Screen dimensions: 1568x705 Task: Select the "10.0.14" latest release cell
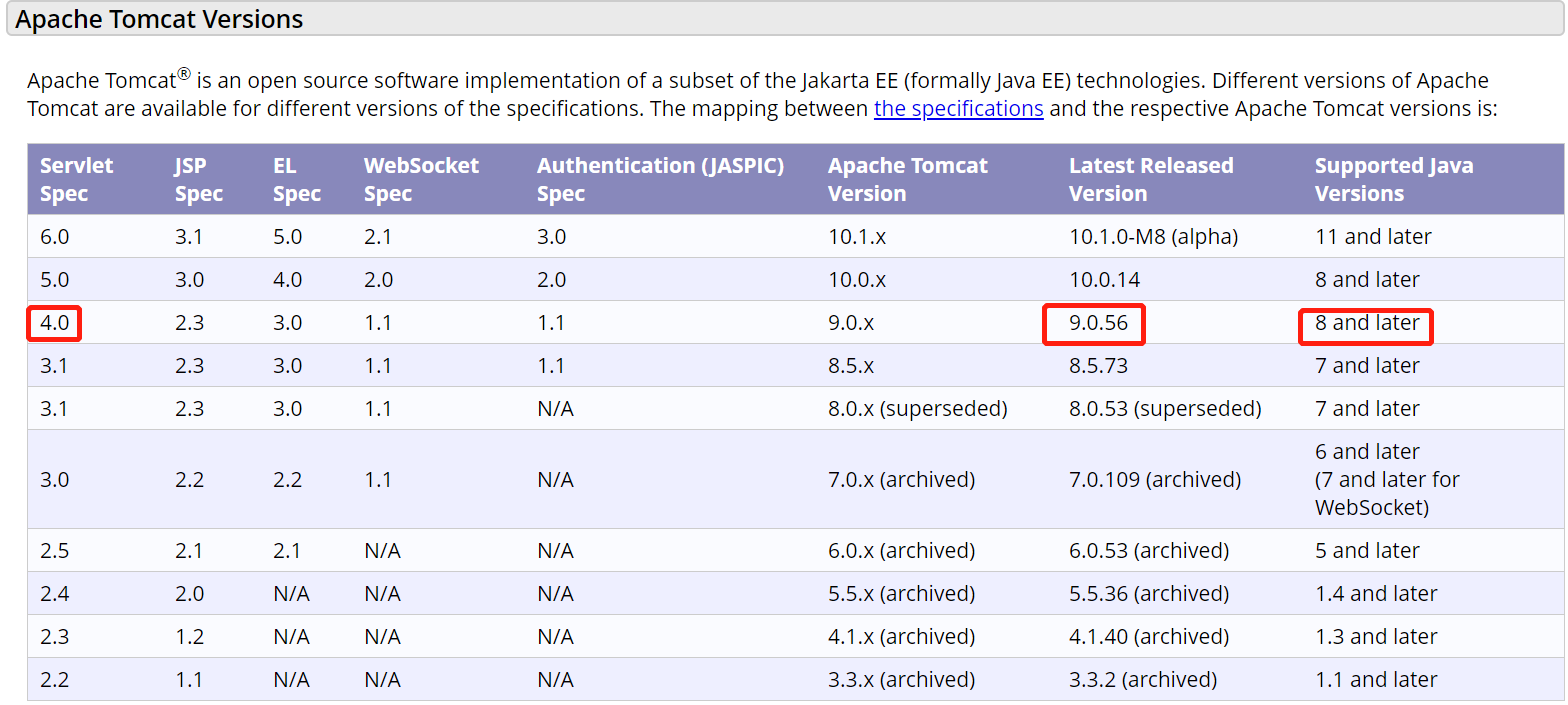(x=1104, y=280)
